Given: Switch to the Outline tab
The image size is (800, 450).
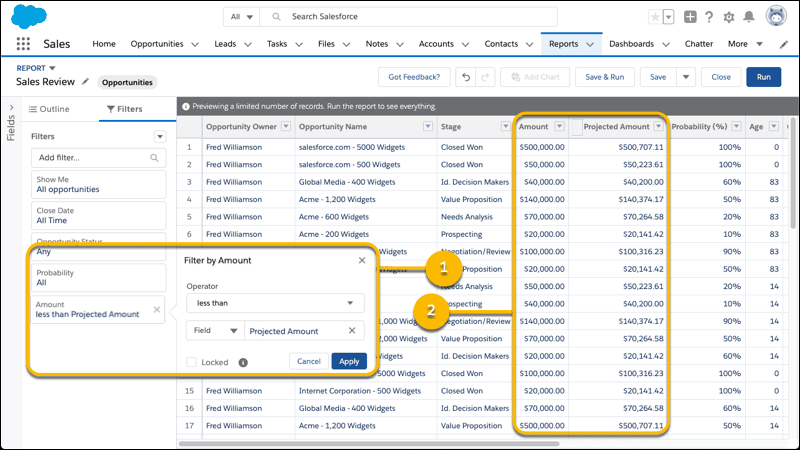Looking at the screenshot, I should (x=49, y=109).
